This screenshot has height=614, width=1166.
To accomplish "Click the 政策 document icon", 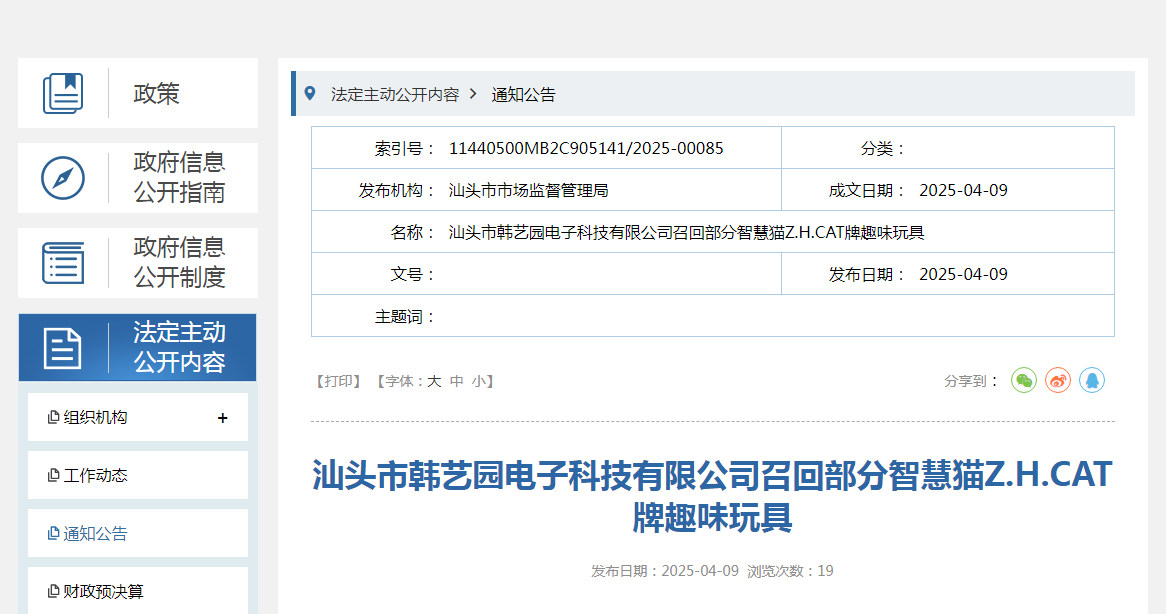I will 63,94.
